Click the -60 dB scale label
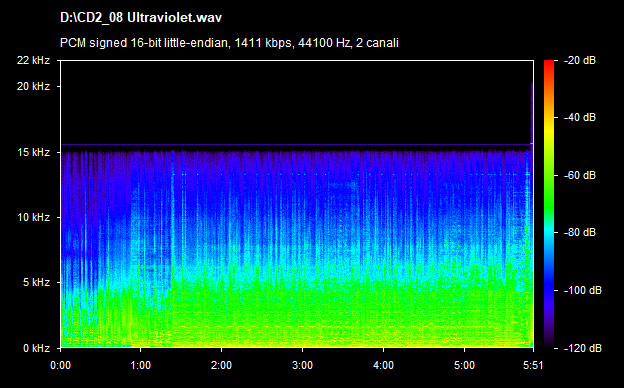The width and height of the screenshot is (624, 388). point(580,175)
